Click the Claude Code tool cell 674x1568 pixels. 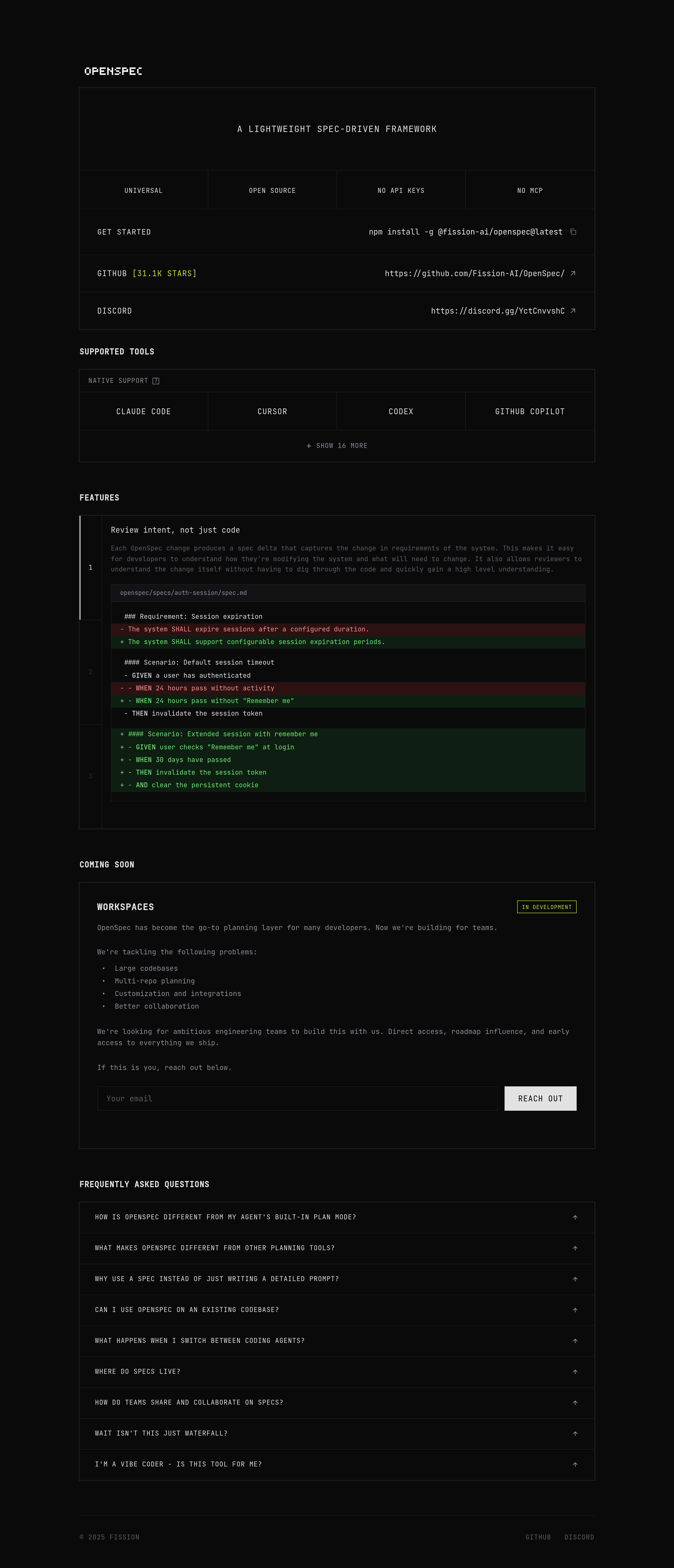click(144, 411)
